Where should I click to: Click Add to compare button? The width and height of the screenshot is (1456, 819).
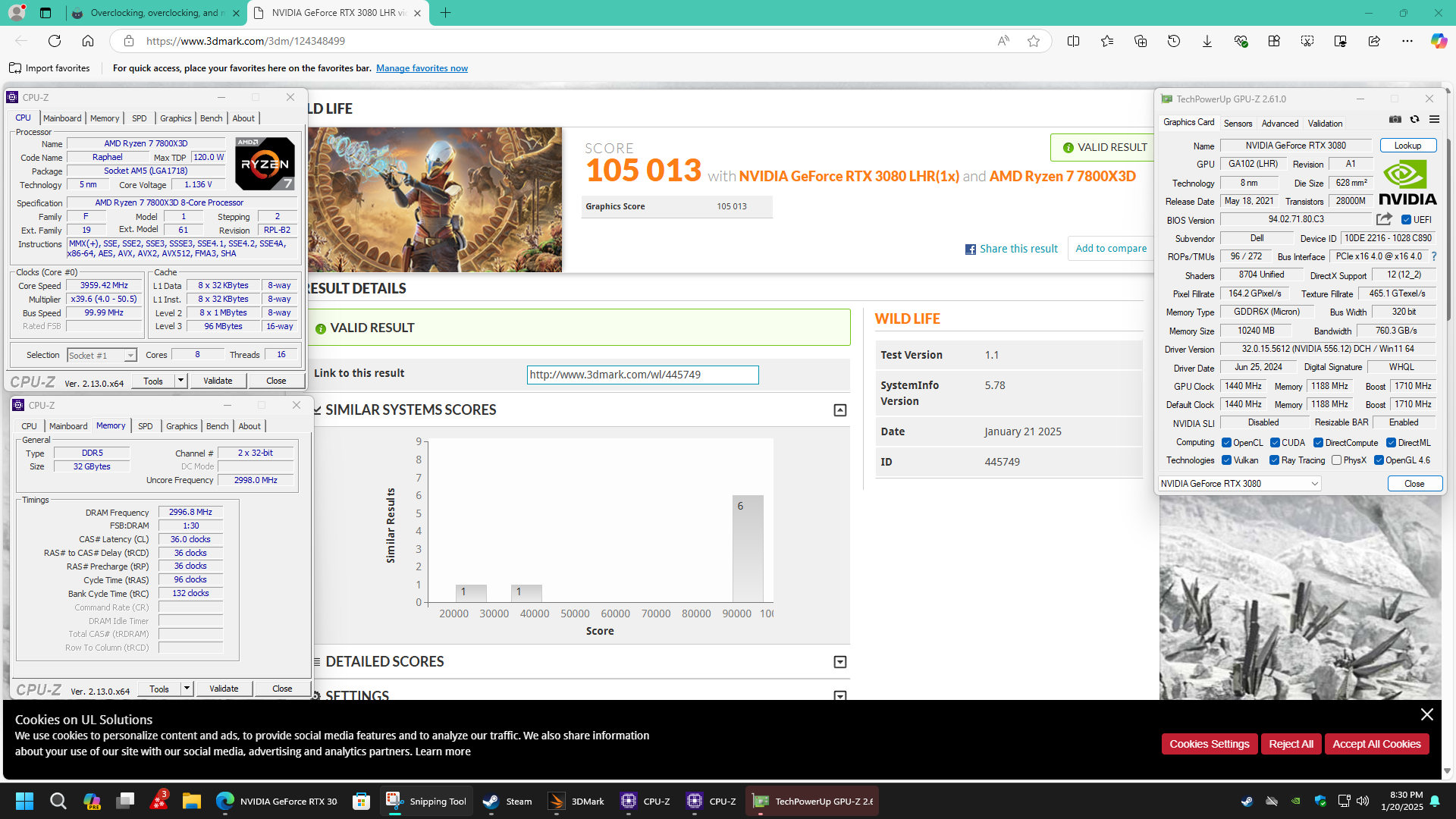click(1111, 248)
